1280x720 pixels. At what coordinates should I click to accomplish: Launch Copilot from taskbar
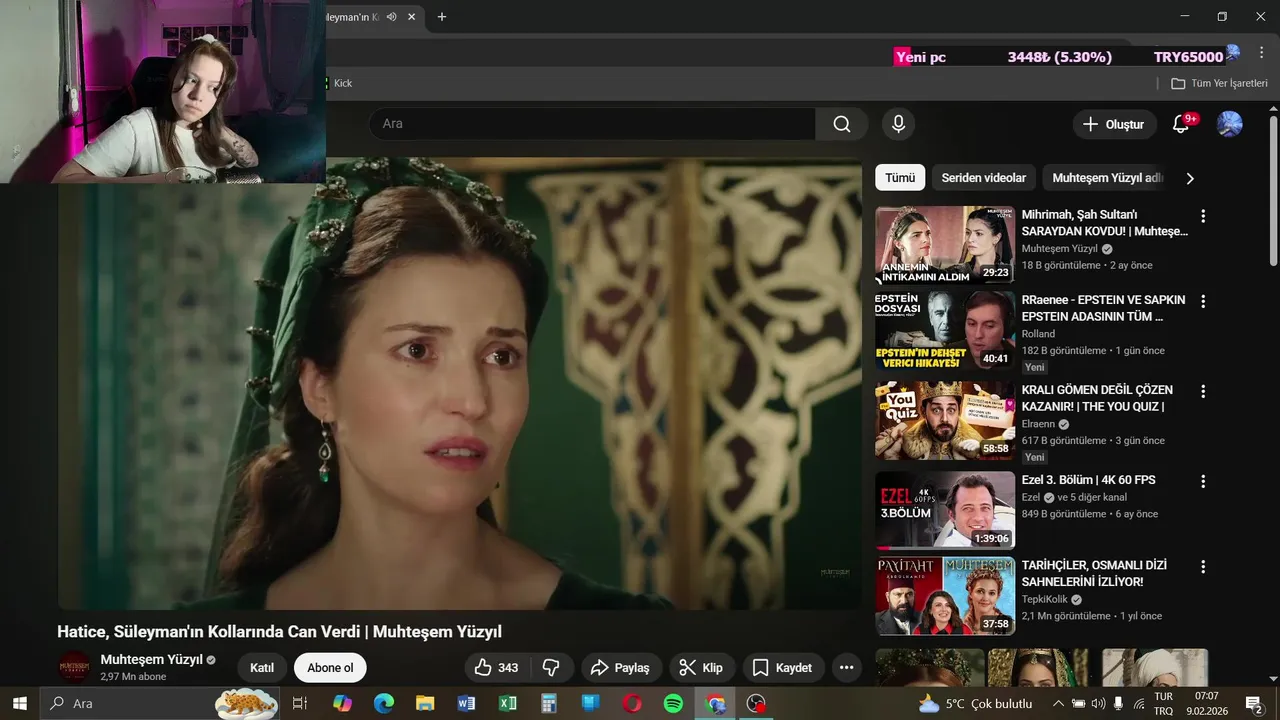click(343, 703)
